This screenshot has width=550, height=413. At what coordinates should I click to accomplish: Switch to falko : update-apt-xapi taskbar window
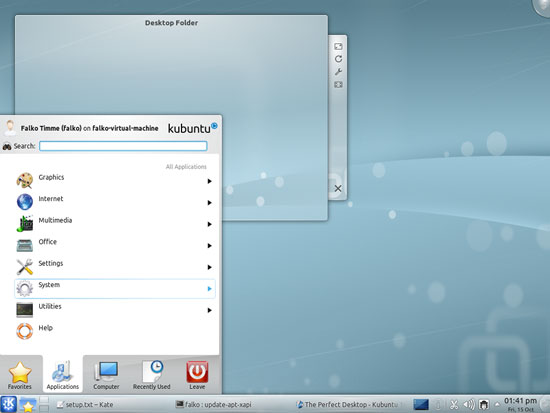tap(214, 405)
